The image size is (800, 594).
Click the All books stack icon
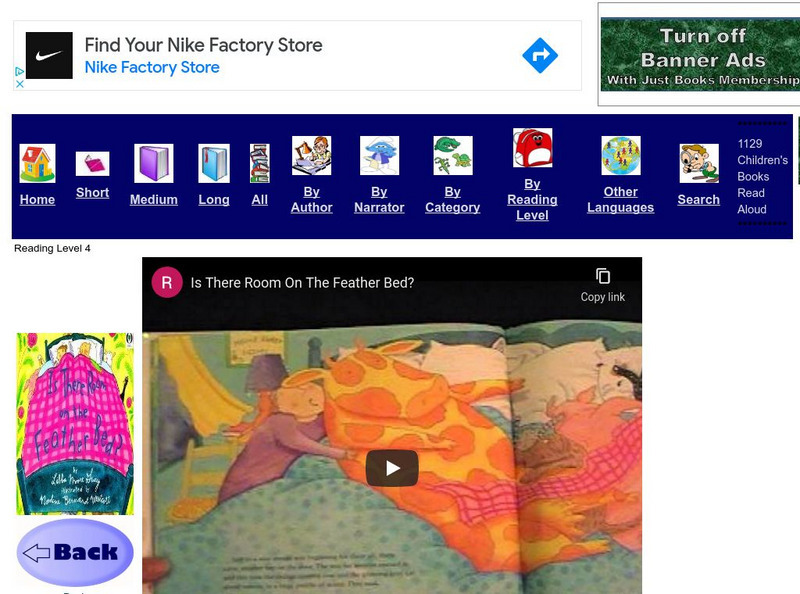tap(260, 164)
